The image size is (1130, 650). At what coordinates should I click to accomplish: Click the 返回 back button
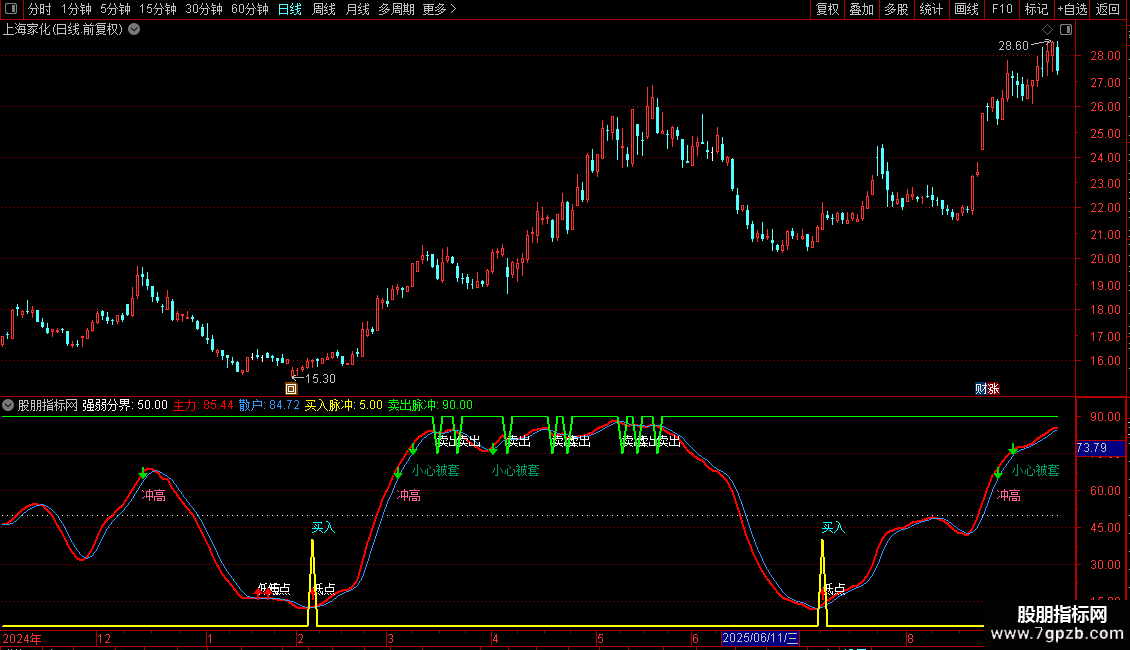tap(1108, 9)
